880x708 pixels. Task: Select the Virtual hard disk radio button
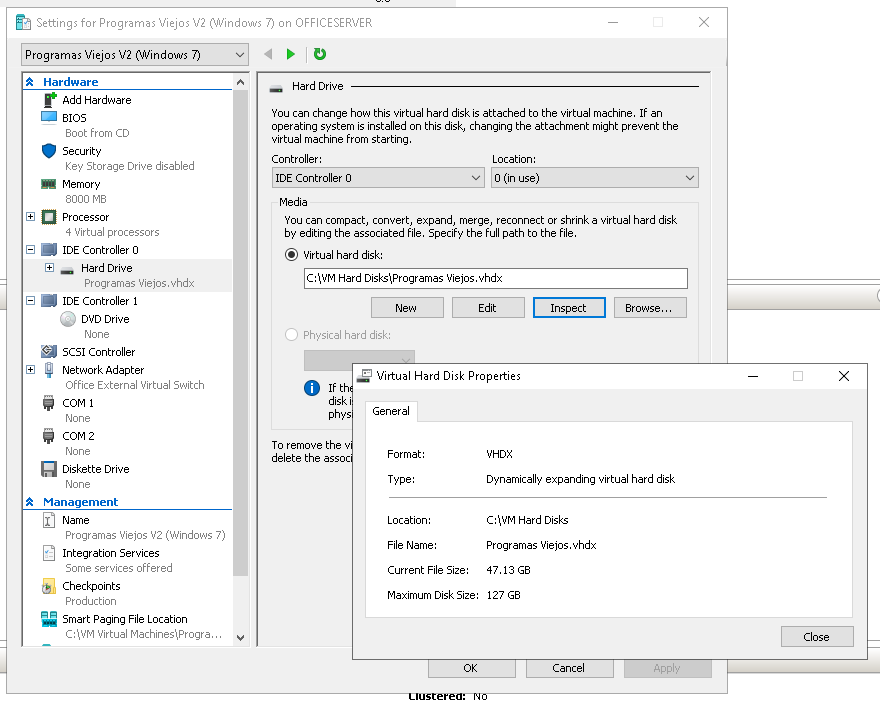click(292, 255)
